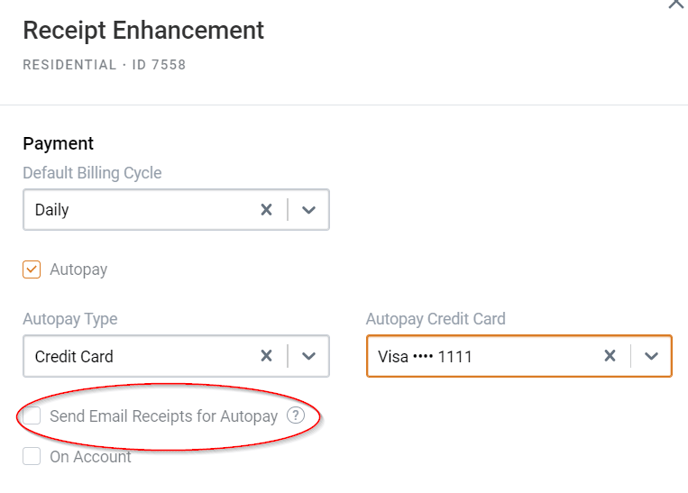Clear the Visa 1111 card selection

tap(609, 356)
